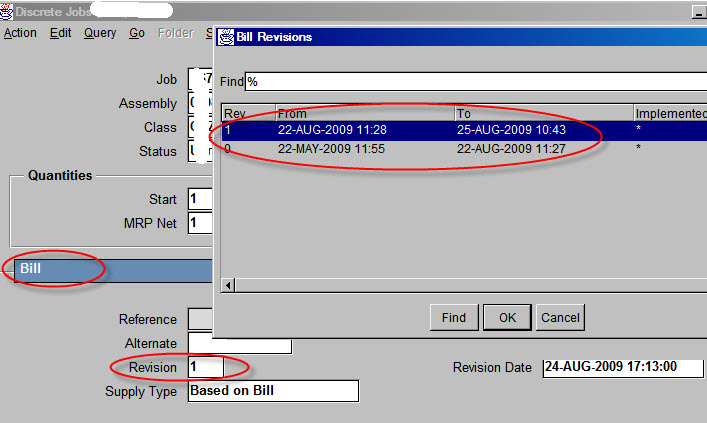The height and width of the screenshot is (423, 707).
Task: Select revision 0 row dated 22-MAY-2009 11:55
Action: pyautogui.click(x=464, y=149)
